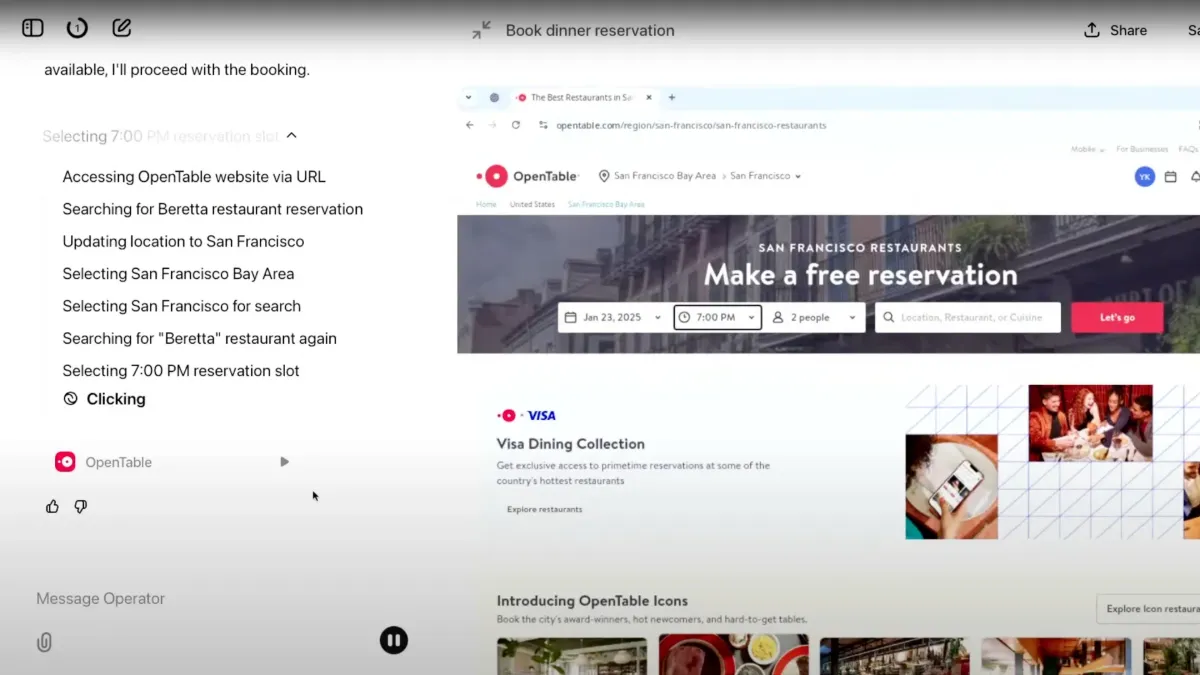The height and width of the screenshot is (675, 1200).
Task: Reload the OpenTable page
Action: pos(516,125)
